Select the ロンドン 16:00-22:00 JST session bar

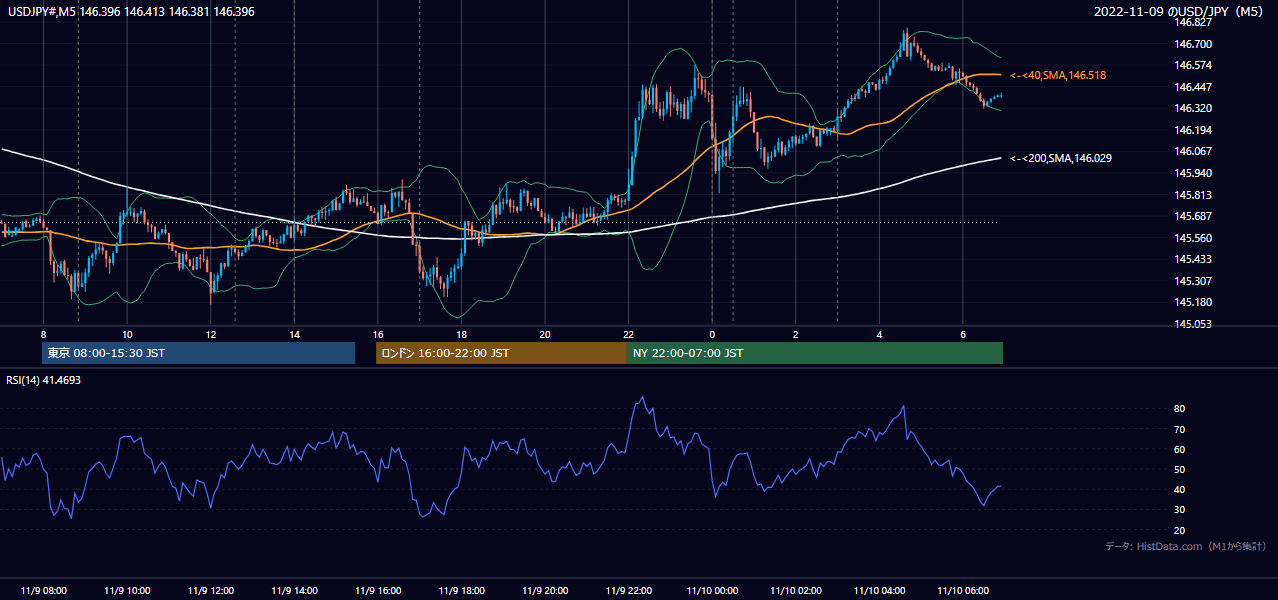pyautogui.click(x=501, y=353)
